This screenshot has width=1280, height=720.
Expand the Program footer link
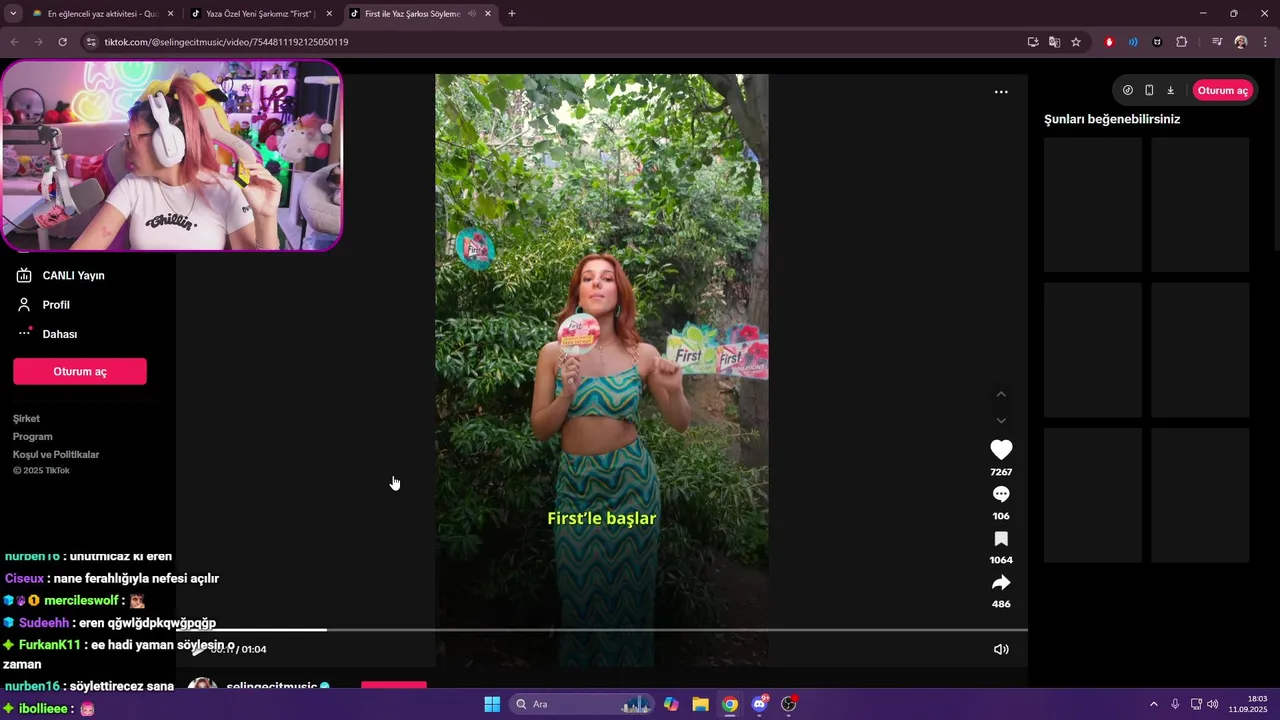click(x=33, y=437)
